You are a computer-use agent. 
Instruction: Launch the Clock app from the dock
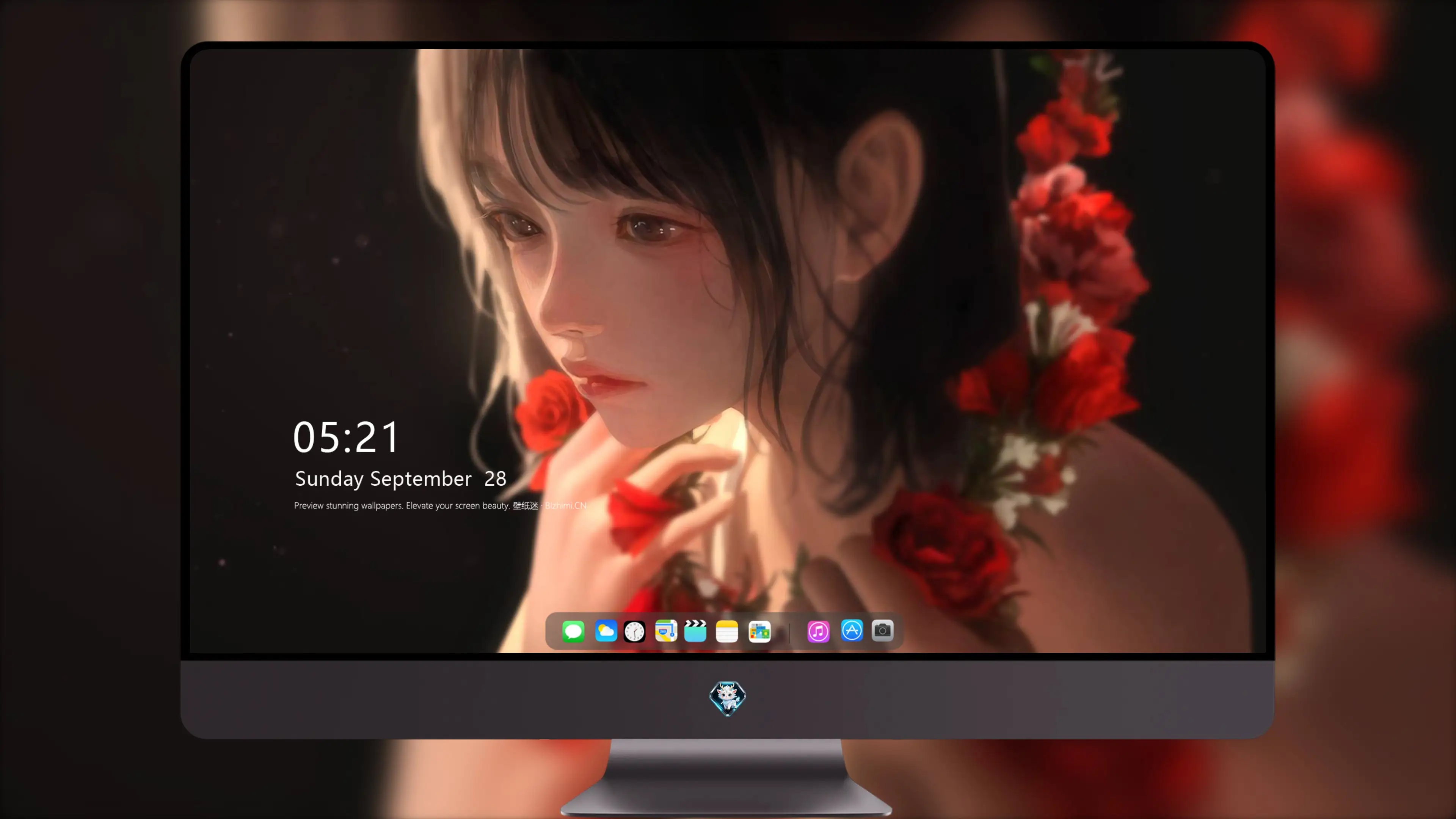click(x=634, y=631)
